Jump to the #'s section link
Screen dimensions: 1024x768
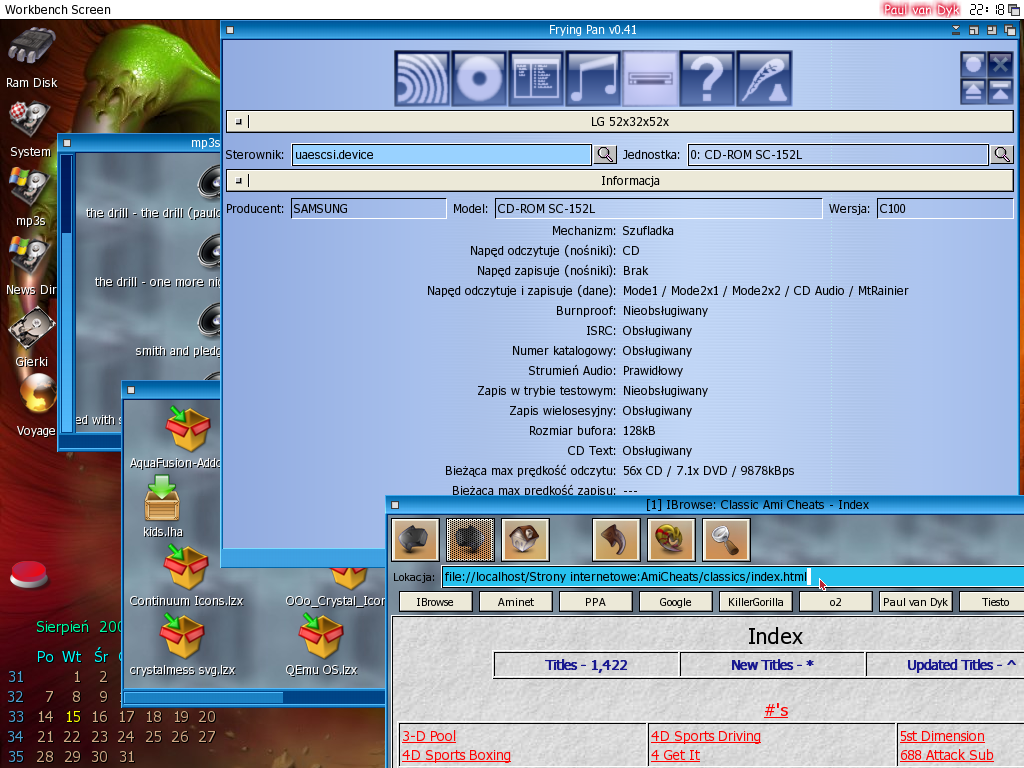pos(776,711)
